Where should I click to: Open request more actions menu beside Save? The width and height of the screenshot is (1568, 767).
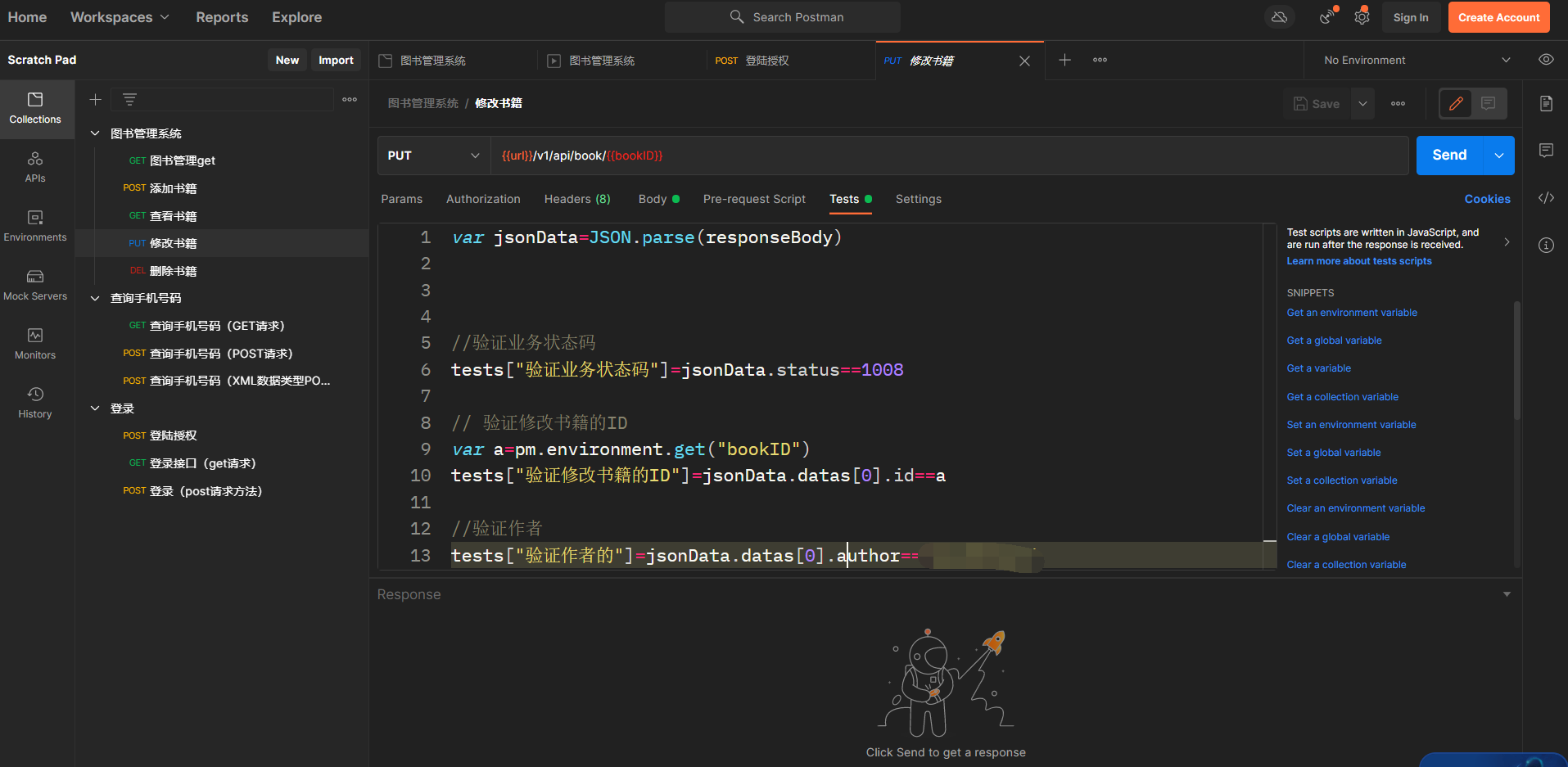coord(1398,104)
